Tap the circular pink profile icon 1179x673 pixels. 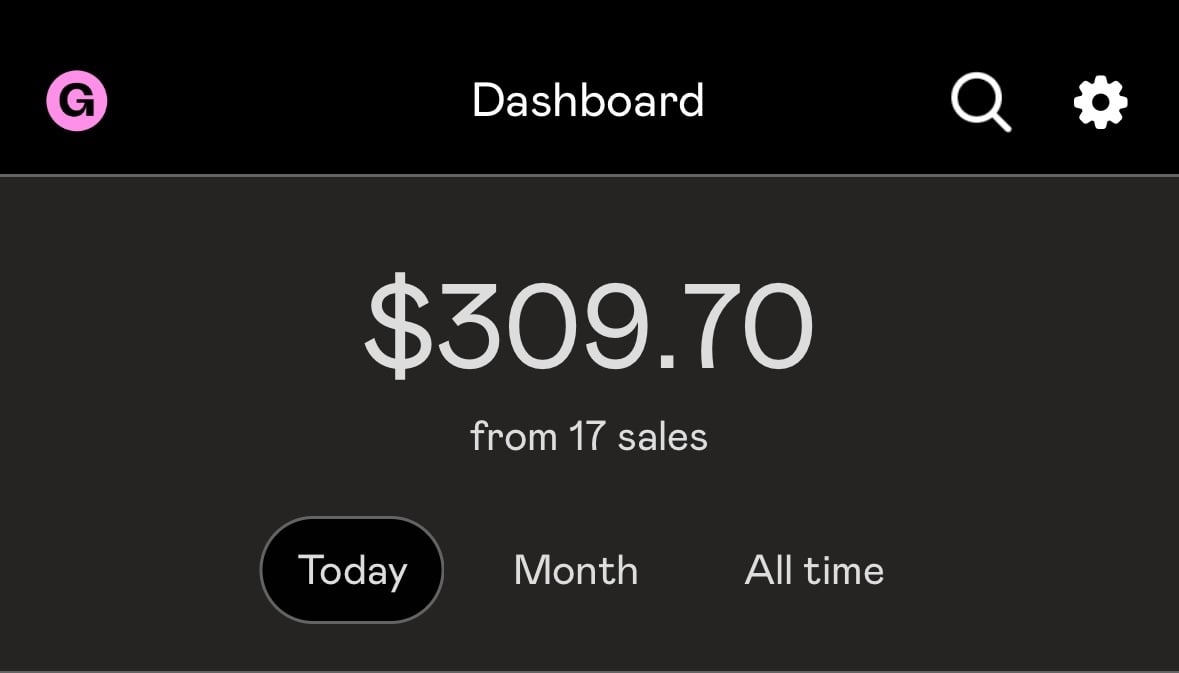[77, 101]
